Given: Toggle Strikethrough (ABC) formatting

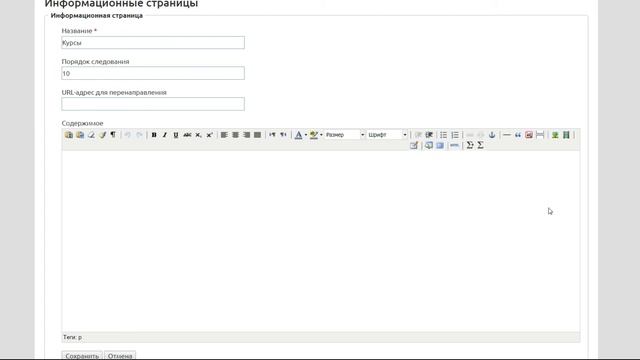Looking at the screenshot, I should click(187, 135).
